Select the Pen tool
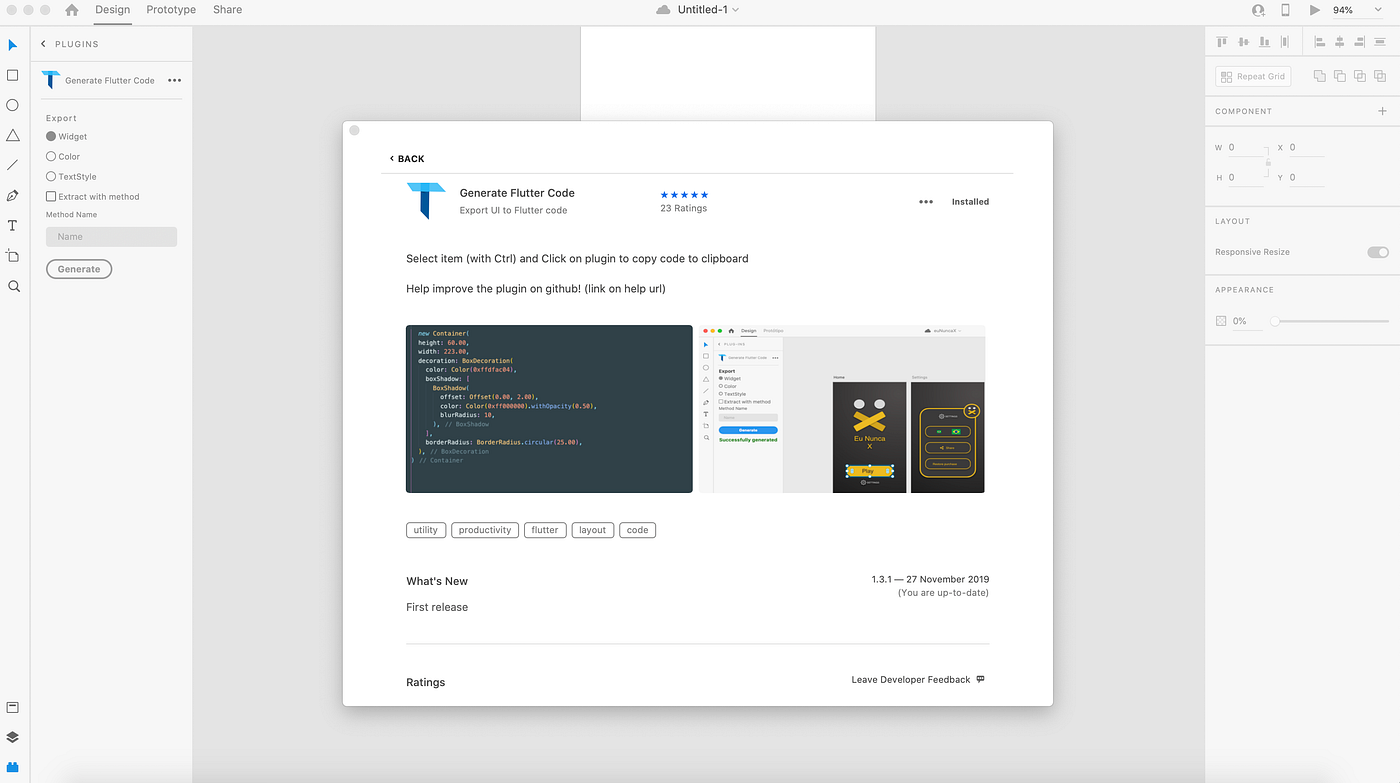Viewport: 1400px width, 783px height. pyautogui.click(x=12, y=196)
